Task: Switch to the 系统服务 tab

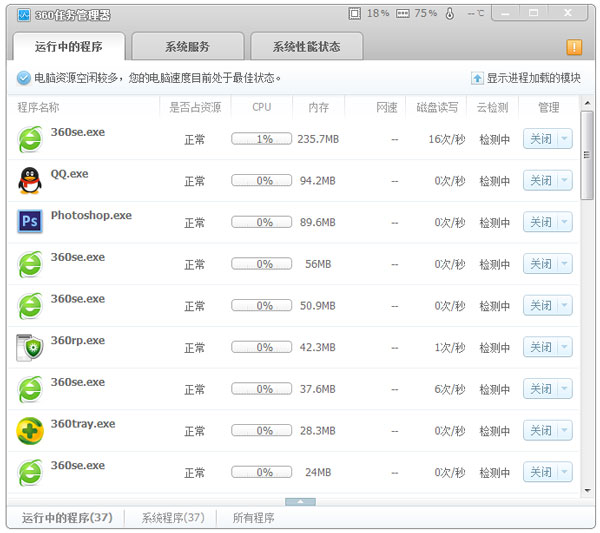Action: point(188,47)
